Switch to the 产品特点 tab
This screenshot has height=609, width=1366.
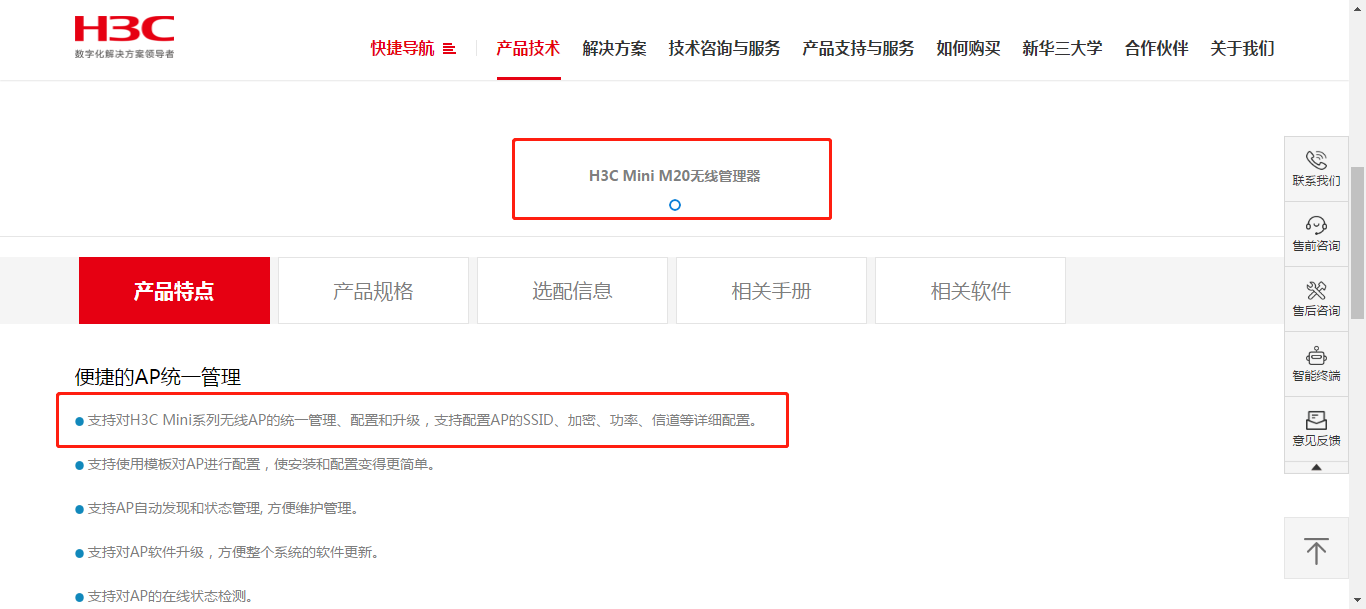tap(174, 291)
